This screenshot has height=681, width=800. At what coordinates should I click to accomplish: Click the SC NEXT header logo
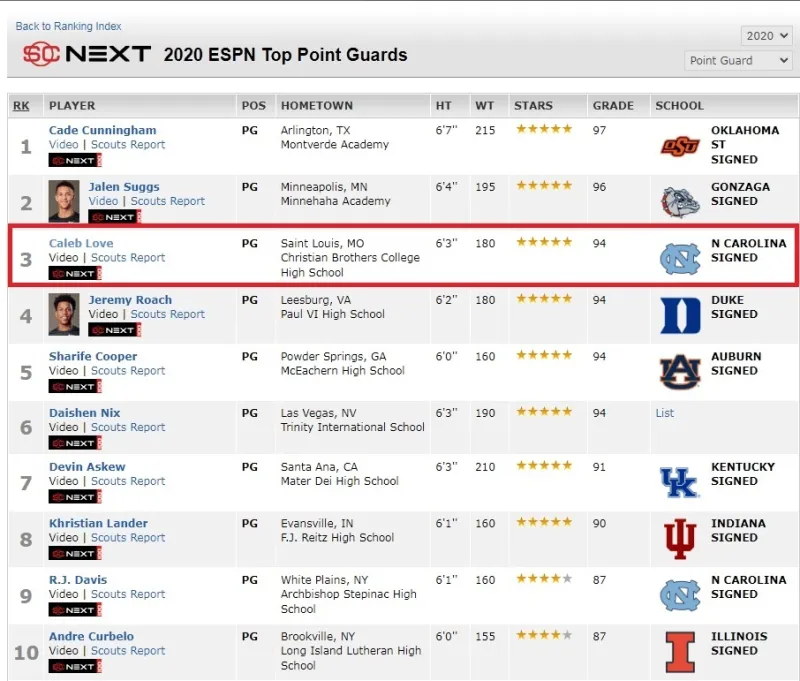(87, 54)
